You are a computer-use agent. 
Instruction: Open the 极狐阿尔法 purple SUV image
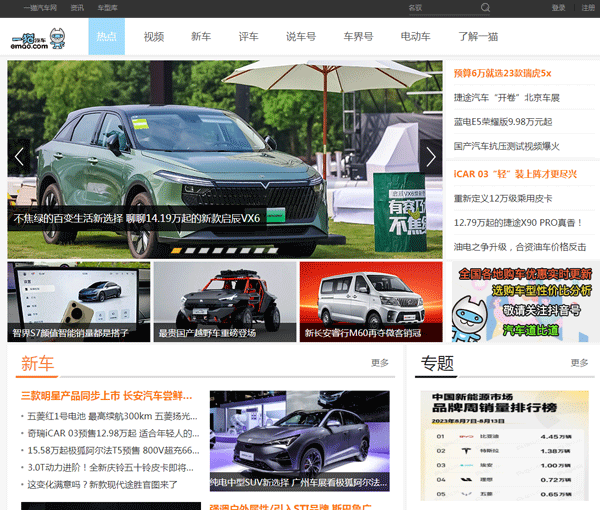300,441
